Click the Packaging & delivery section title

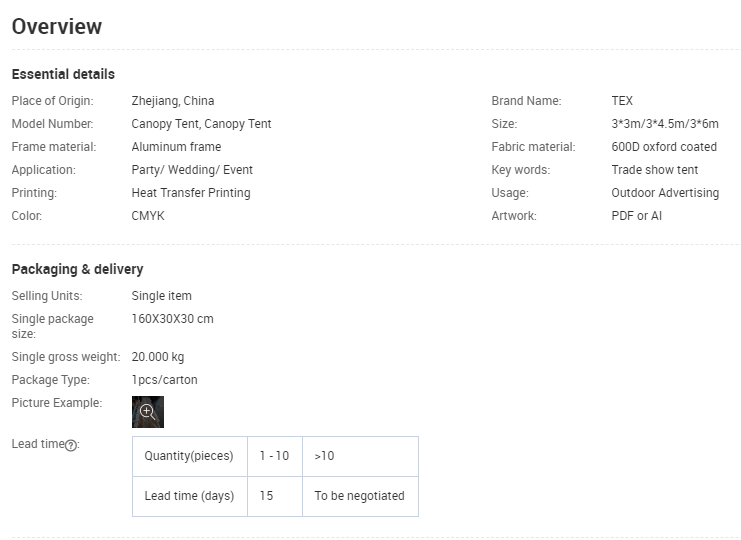click(77, 269)
